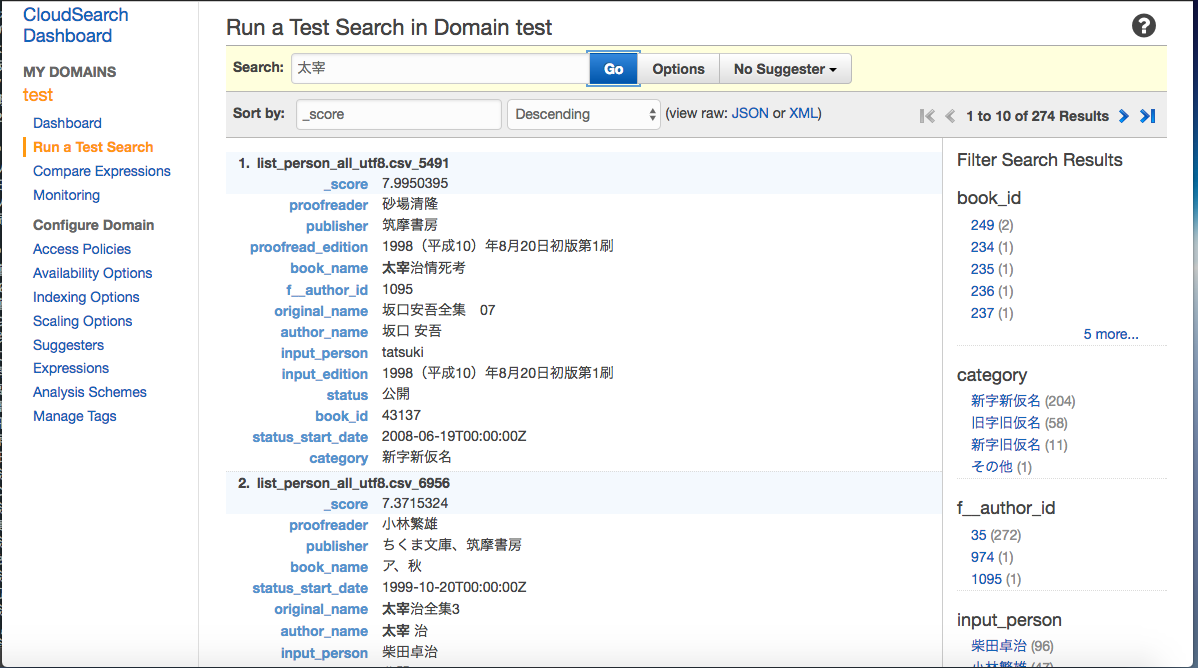The width and height of the screenshot is (1198, 668).
Task: Click status_start_date value 1999-10-20T00:00:00Z
Action: click(454, 588)
